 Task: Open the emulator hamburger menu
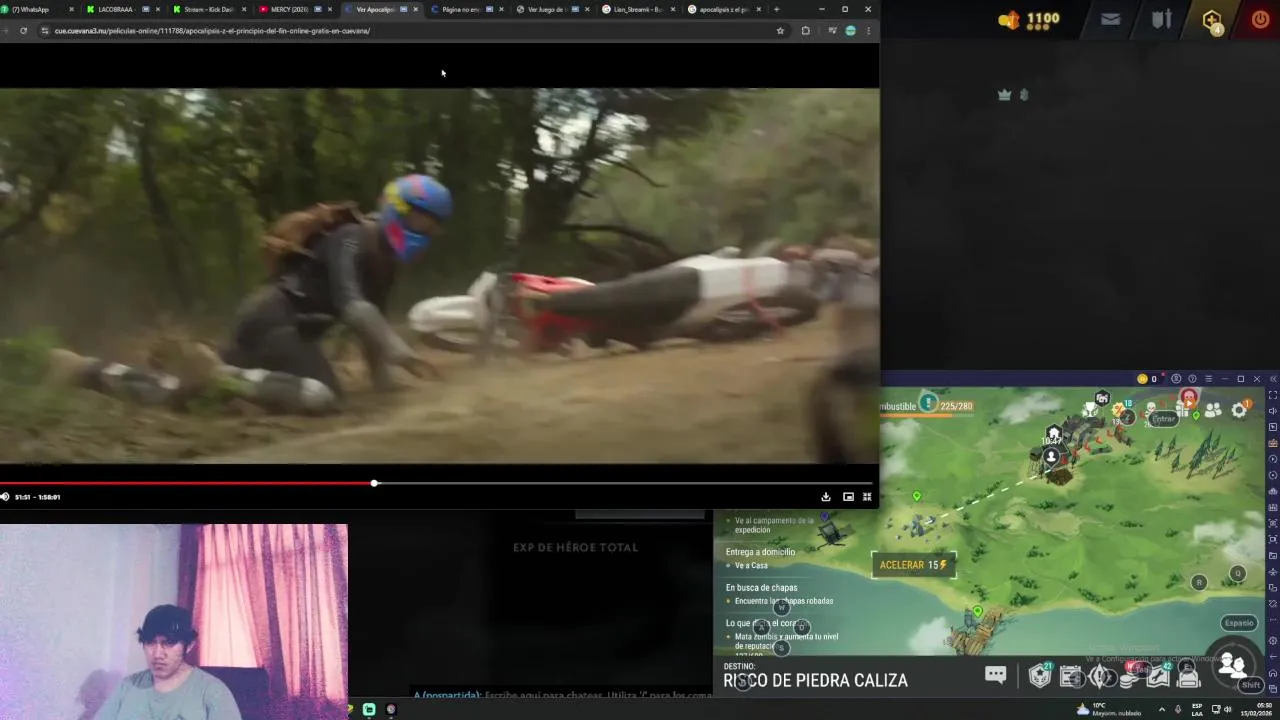1208,379
